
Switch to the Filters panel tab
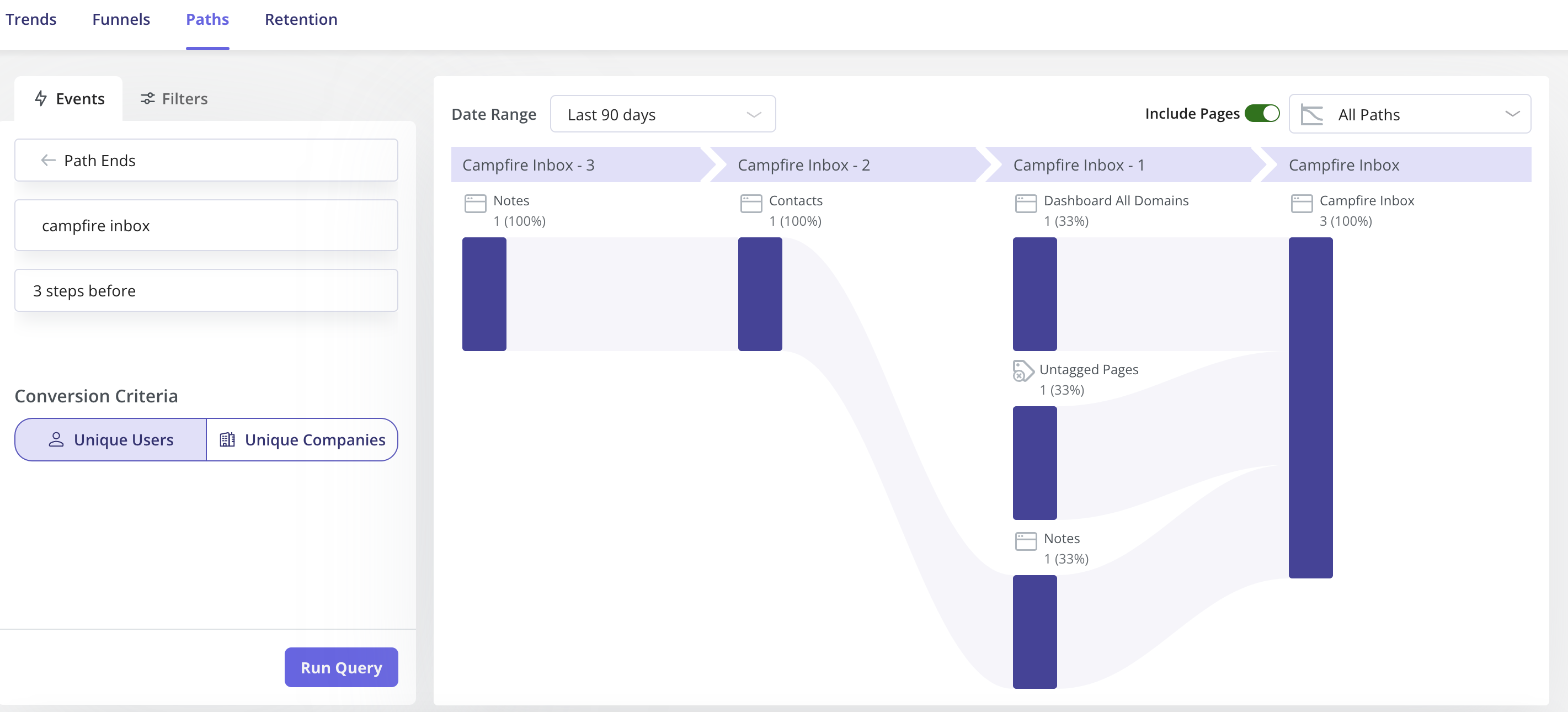point(174,99)
